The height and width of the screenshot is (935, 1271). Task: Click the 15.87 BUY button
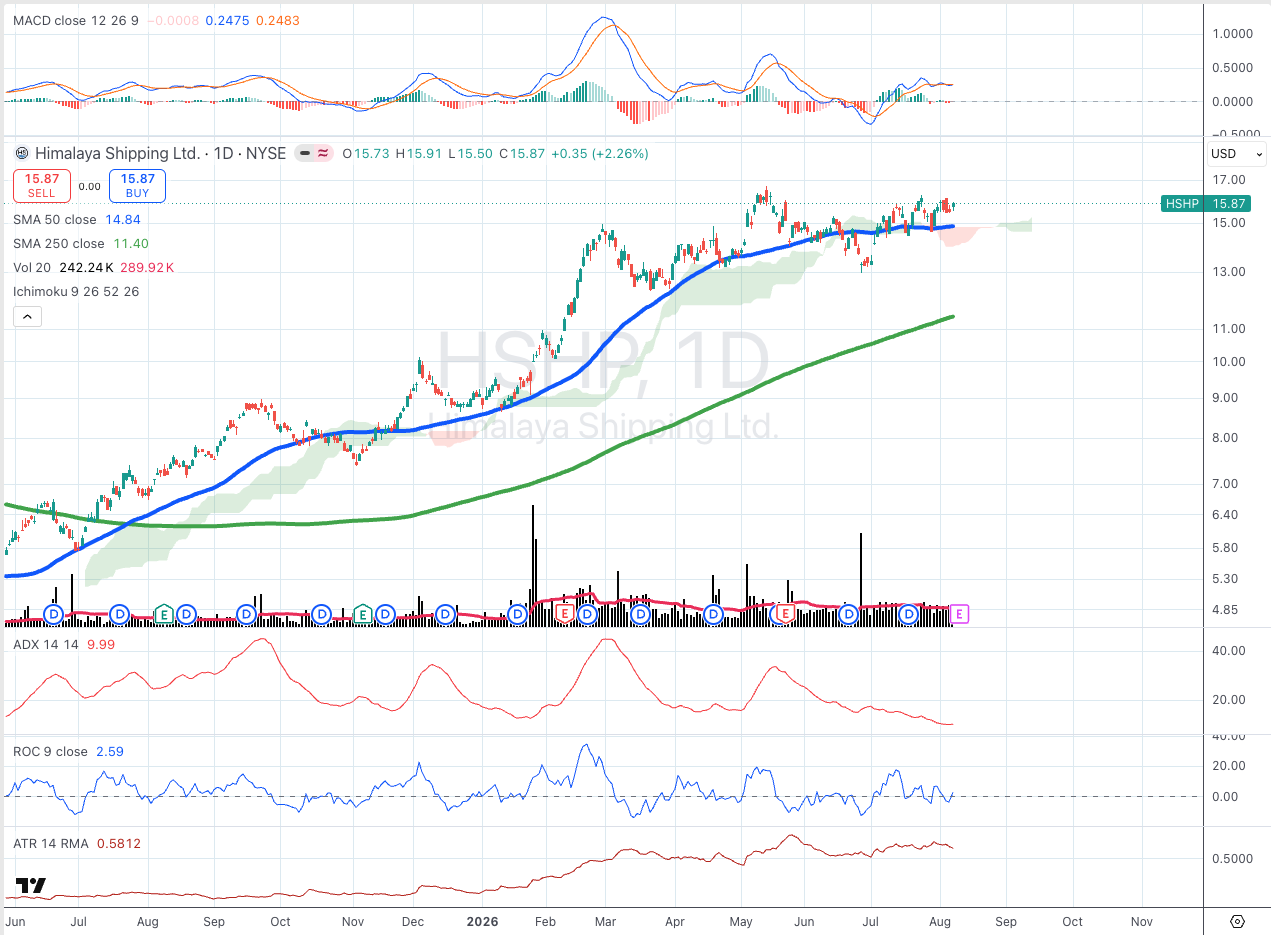coord(136,186)
